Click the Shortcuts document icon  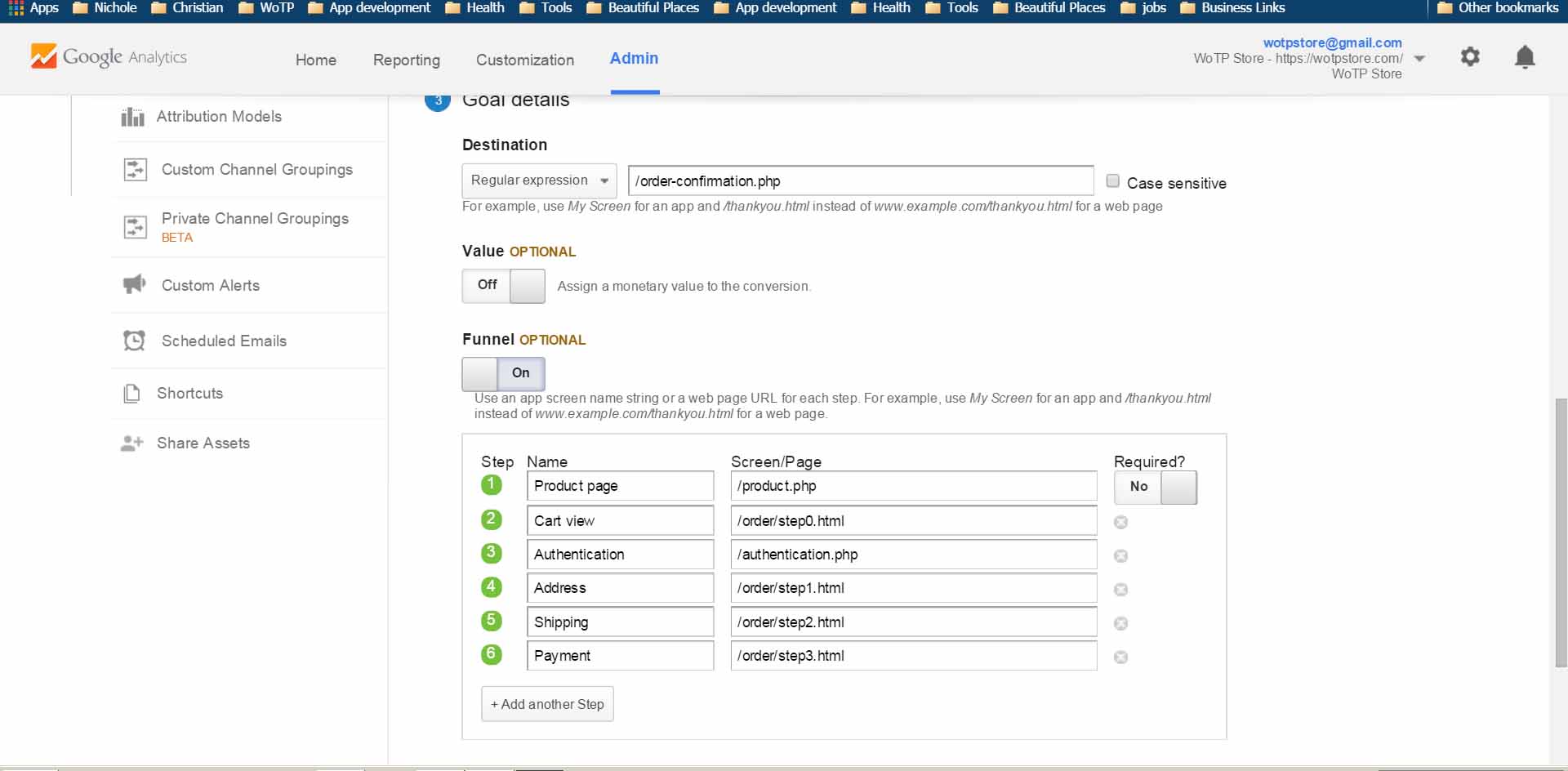point(131,394)
